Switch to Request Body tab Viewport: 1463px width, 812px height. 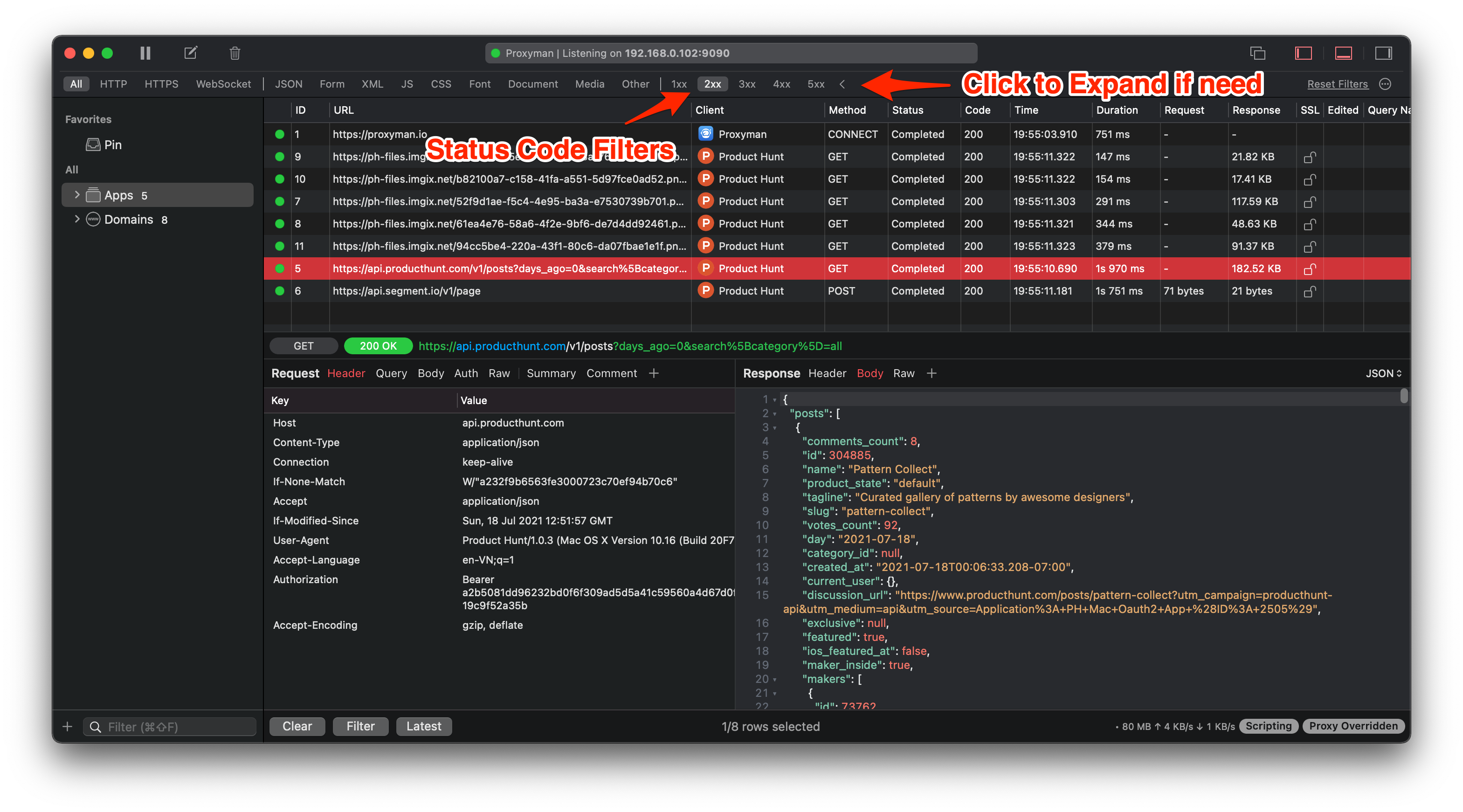click(x=430, y=373)
